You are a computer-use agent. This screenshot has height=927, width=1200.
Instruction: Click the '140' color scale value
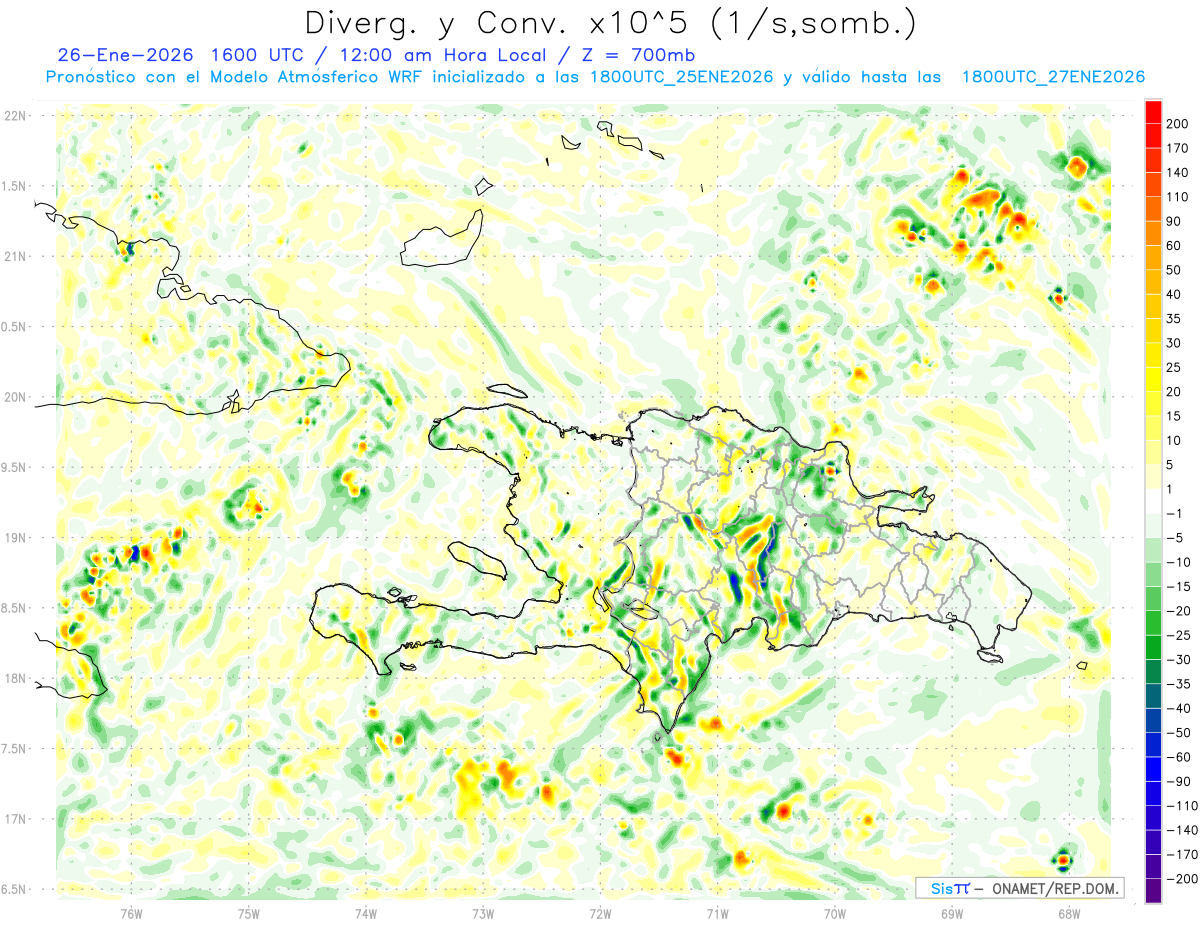point(1178,173)
